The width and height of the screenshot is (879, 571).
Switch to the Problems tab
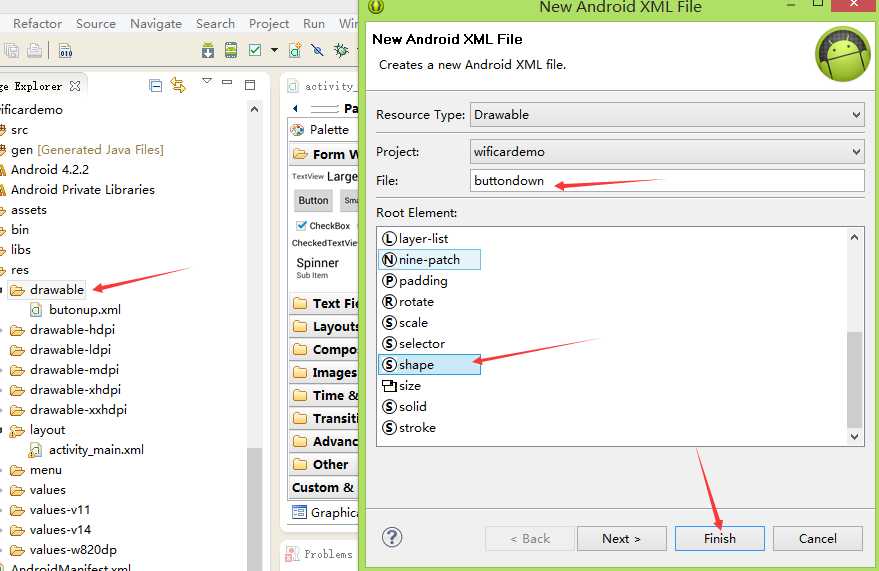point(320,554)
